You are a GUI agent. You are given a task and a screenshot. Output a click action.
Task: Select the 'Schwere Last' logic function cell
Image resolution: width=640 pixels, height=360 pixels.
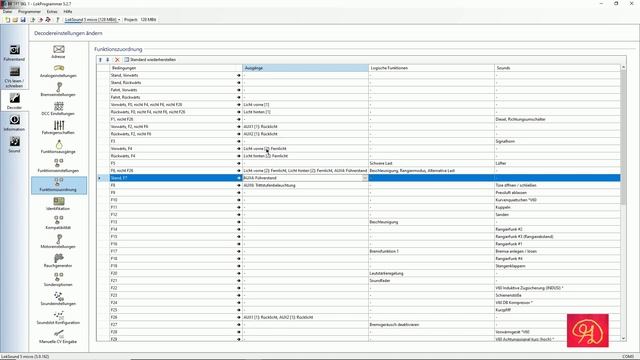tap(431, 163)
